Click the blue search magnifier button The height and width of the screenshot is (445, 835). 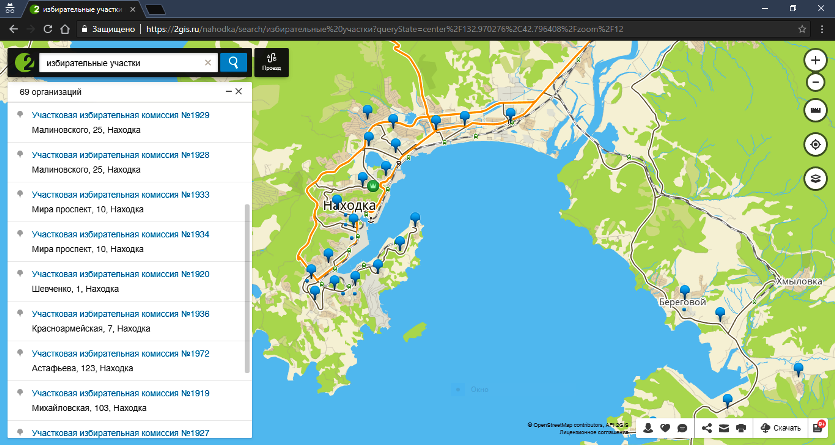click(x=233, y=62)
